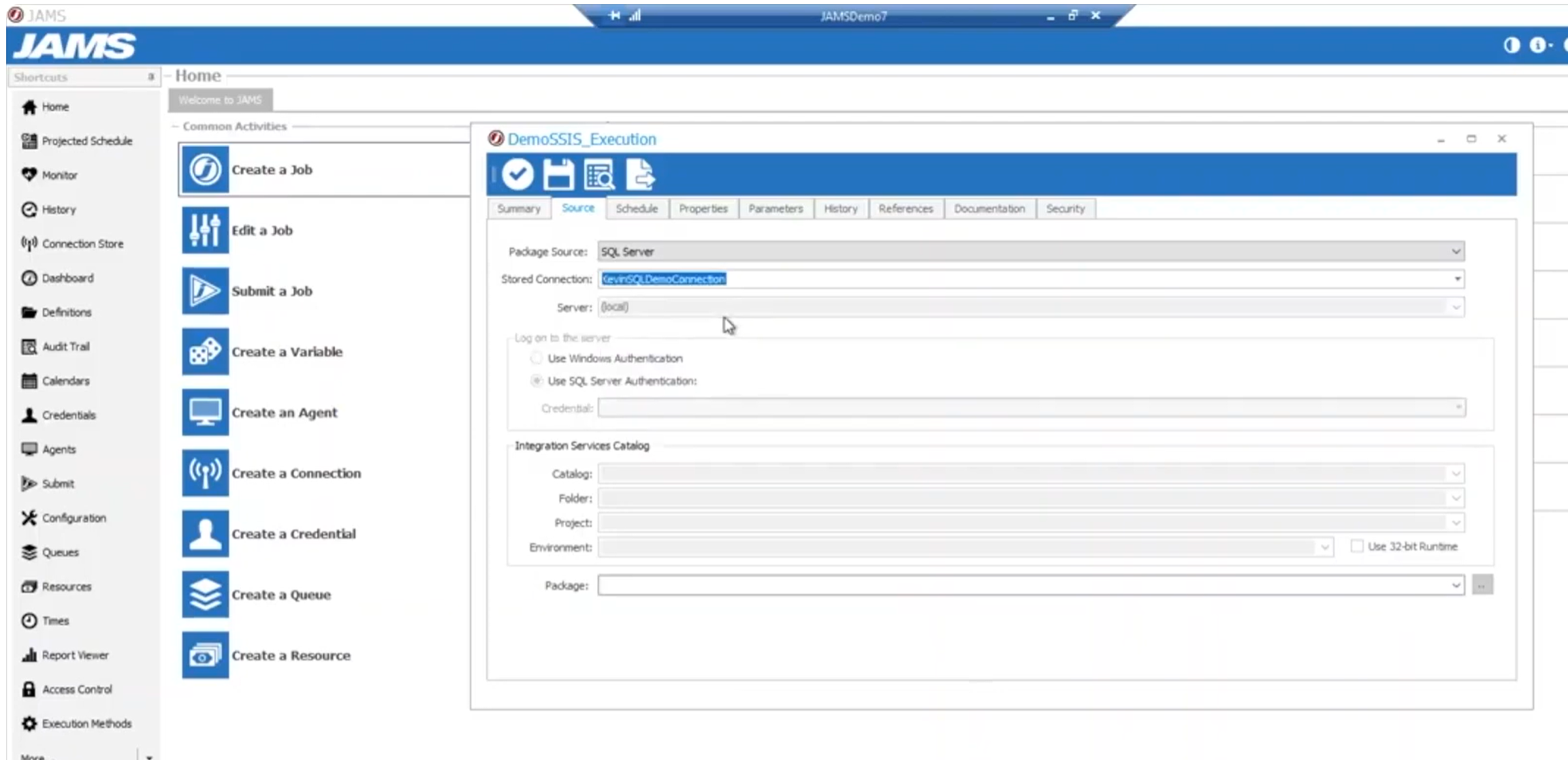
Task: Toggle the contrast theme icon in header
Action: (1511, 45)
